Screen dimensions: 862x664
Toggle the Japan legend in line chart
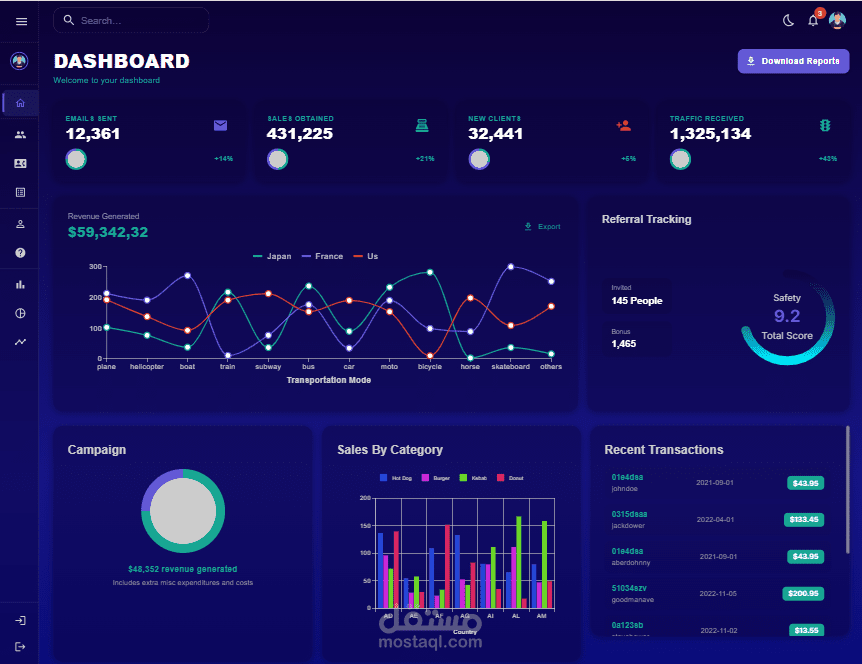(x=272, y=256)
